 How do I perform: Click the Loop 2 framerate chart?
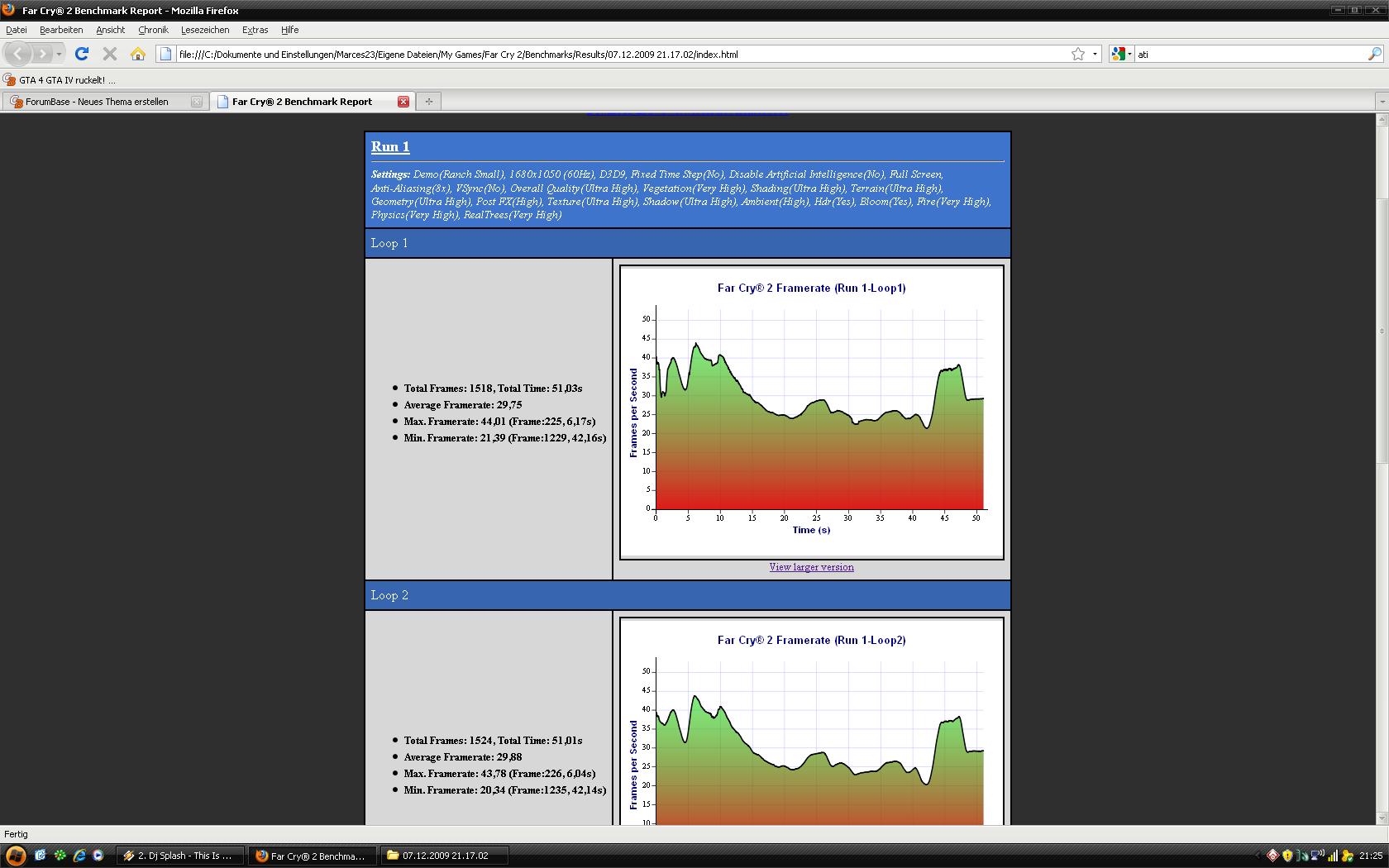811,721
